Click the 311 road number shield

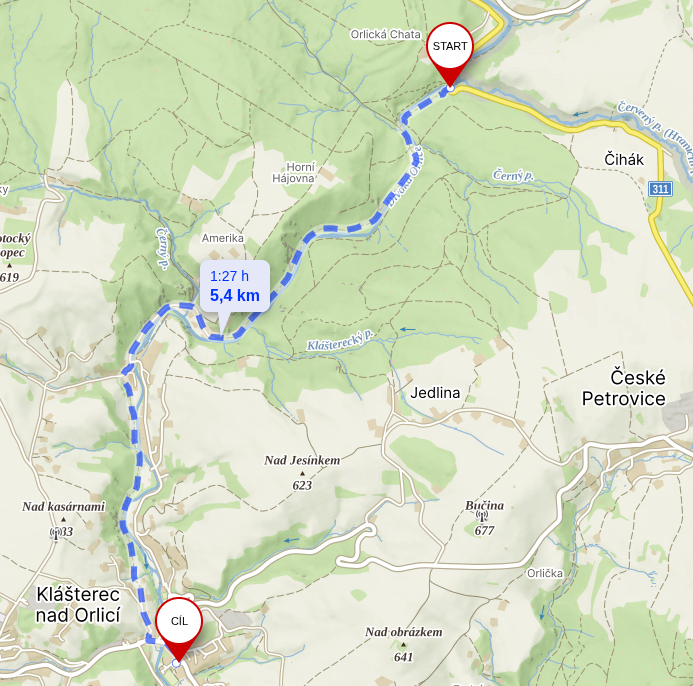pyautogui.click(x=660, y=189)
